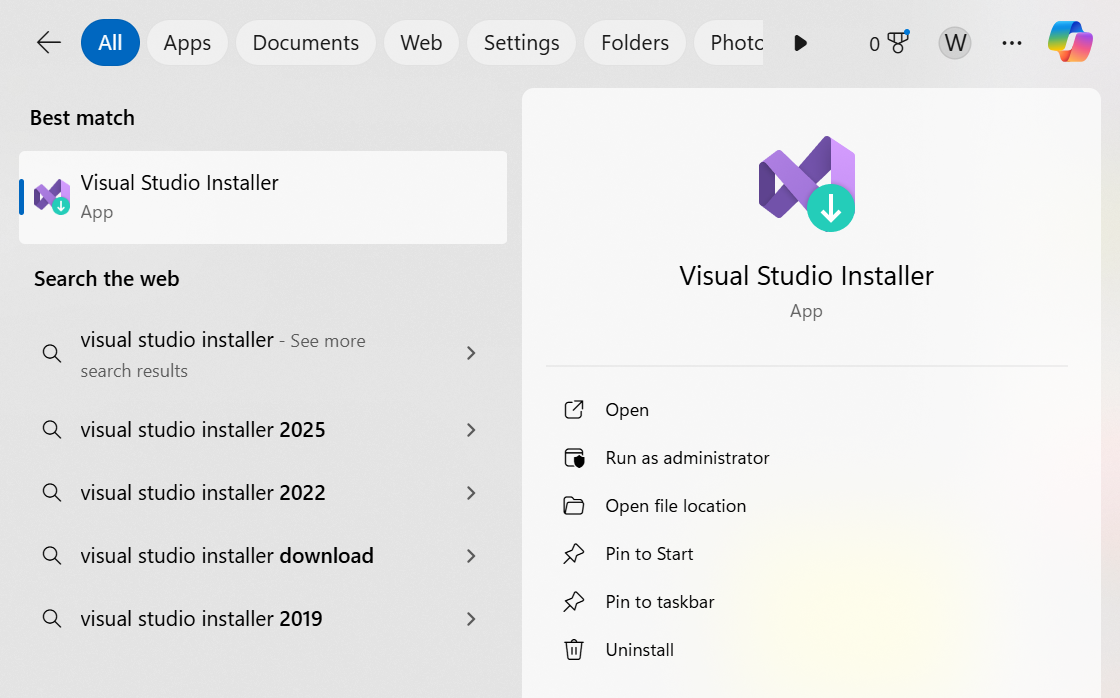Expand the 'visual studio installer' see more chevron
1120x698 pixels.
pyautogui.click(x=471, y=353)
